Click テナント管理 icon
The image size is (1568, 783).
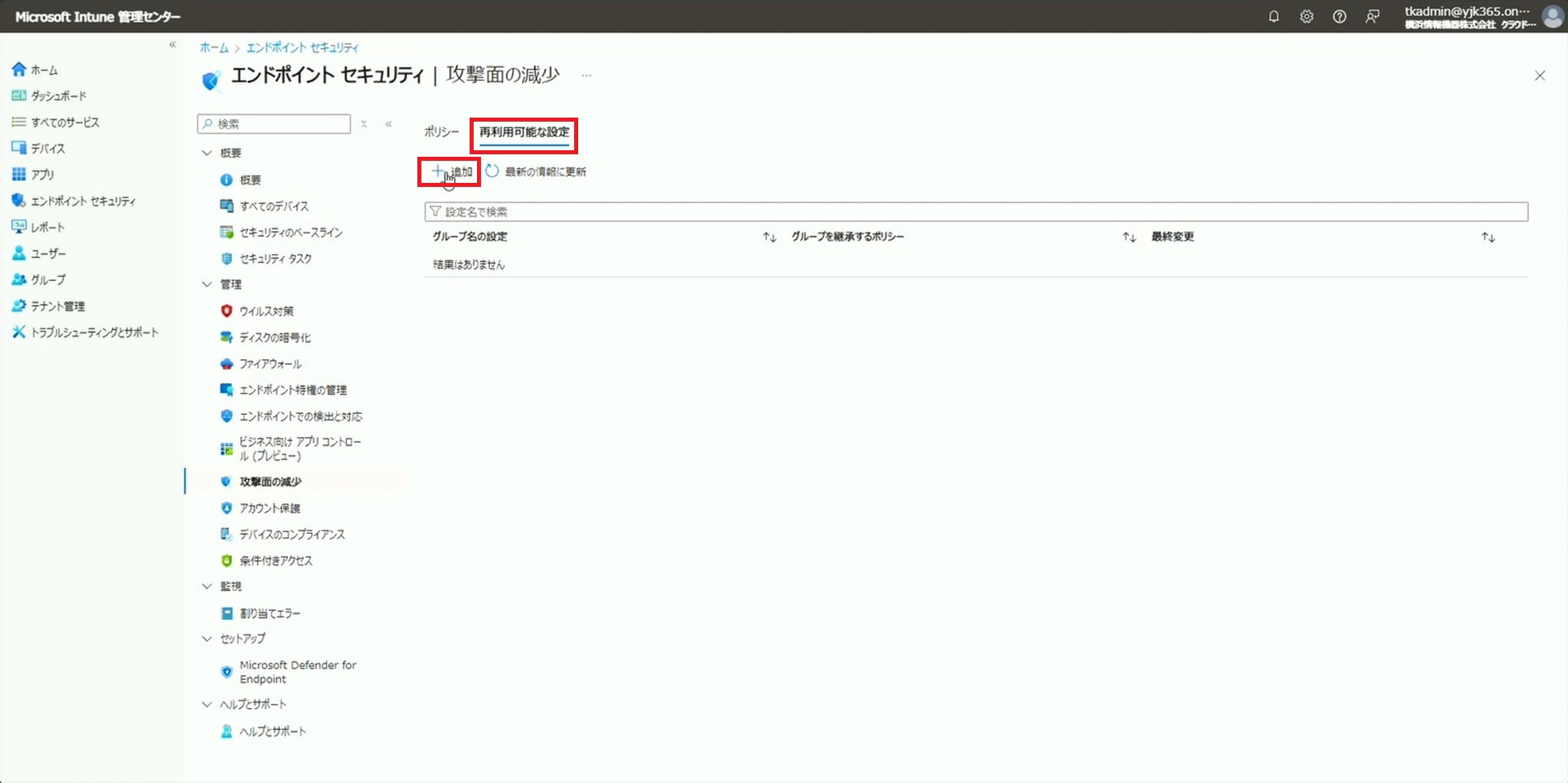coord(19,305)
